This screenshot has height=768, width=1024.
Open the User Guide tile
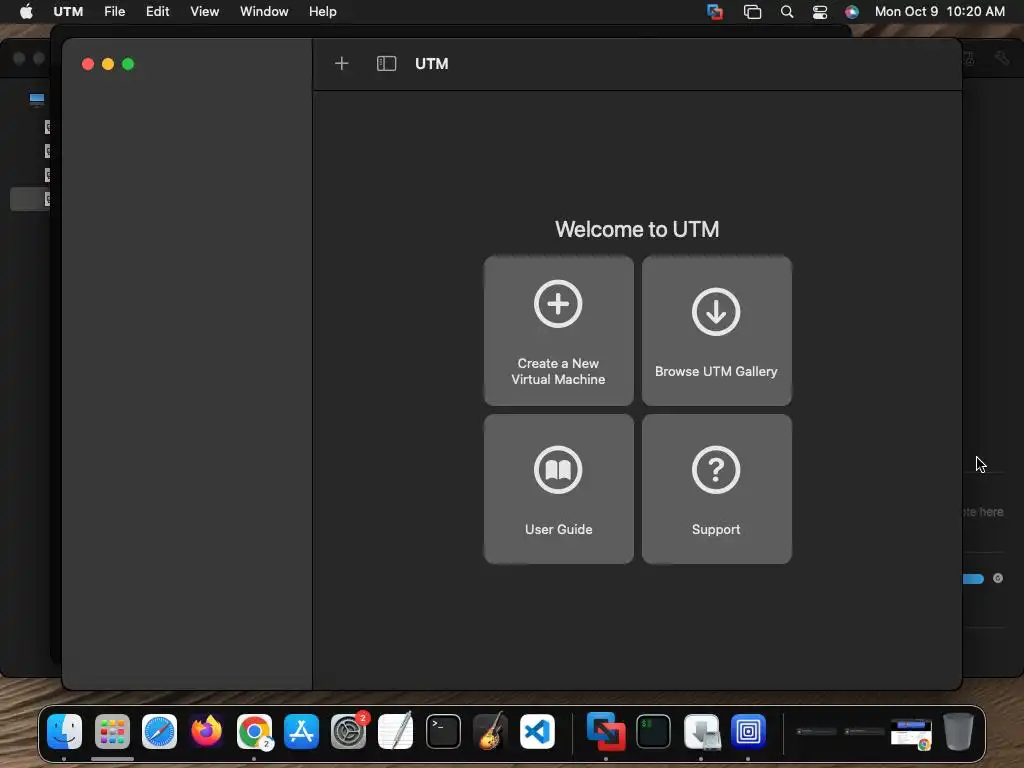click(558, 488)
